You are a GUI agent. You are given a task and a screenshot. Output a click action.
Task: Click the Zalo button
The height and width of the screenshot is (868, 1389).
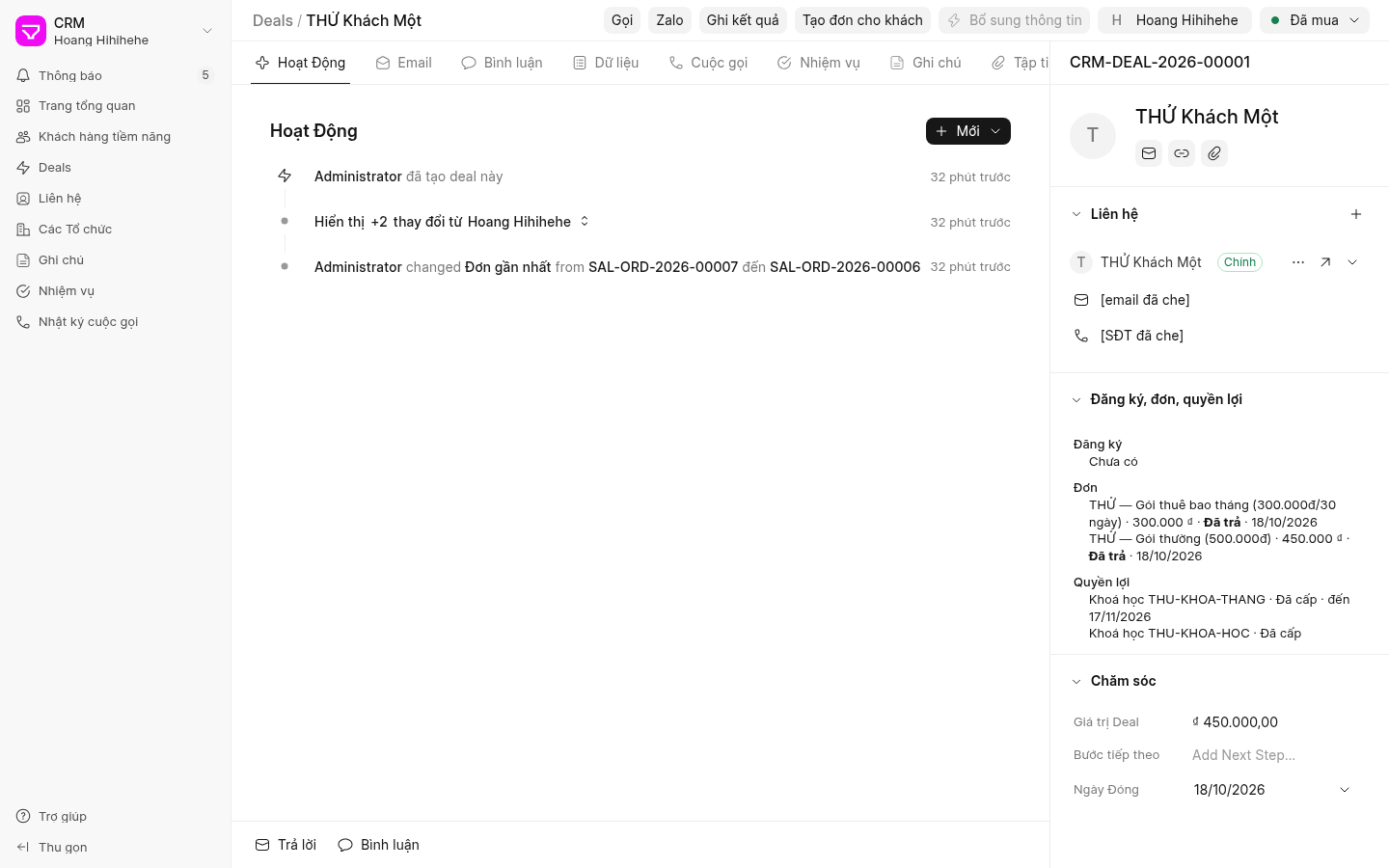click(x=669, y=20)
